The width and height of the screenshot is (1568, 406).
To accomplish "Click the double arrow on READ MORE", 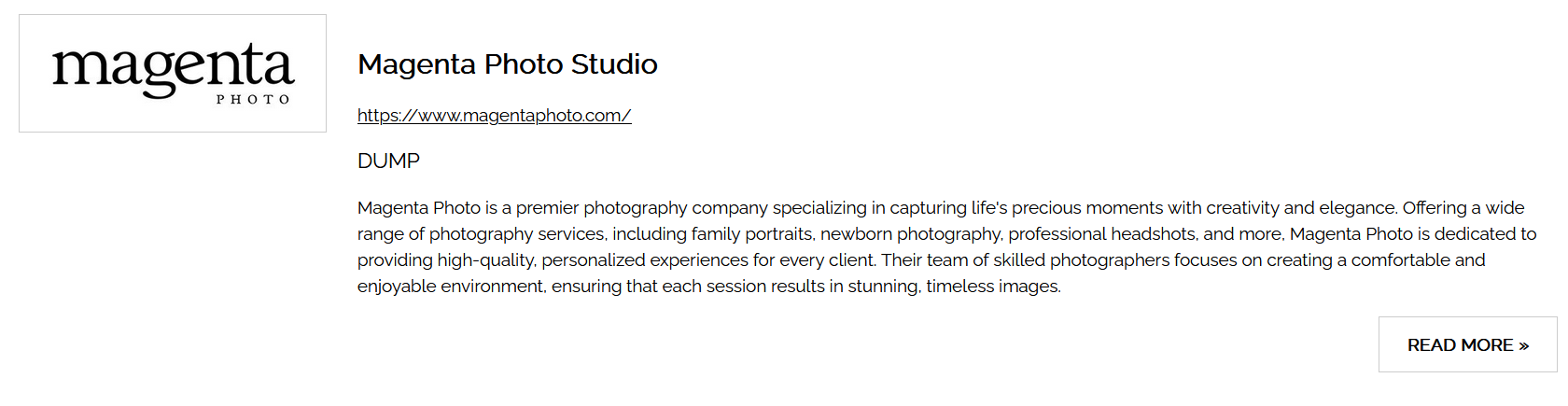I will [1523, 345].
